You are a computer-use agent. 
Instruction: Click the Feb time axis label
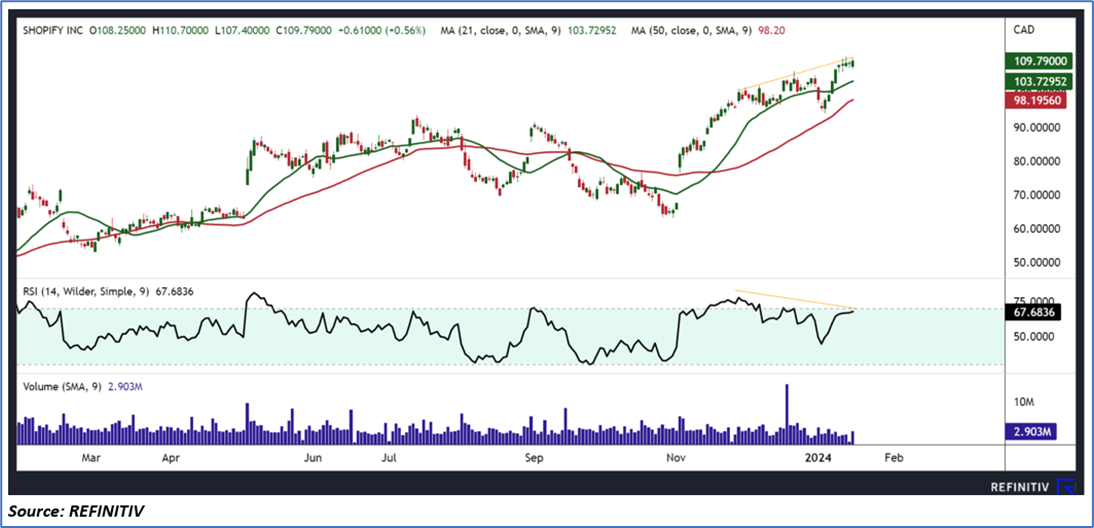pos(894,458)
